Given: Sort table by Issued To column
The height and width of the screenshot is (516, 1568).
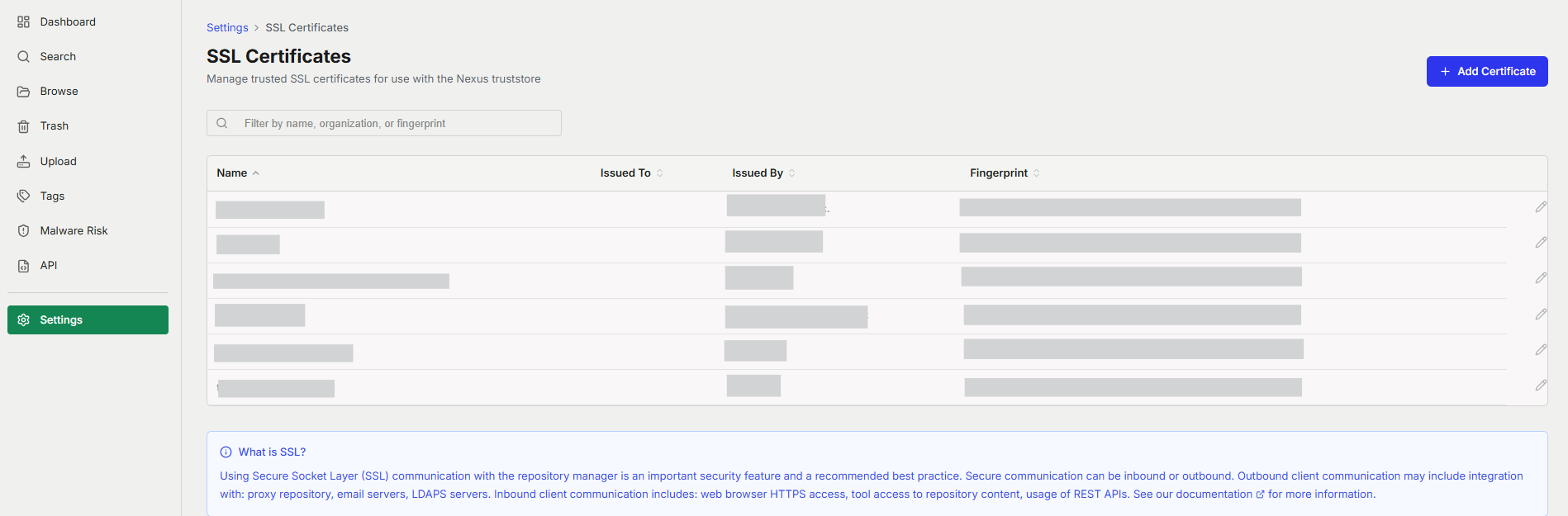Looking at the screenshot, I should (631, 173).
